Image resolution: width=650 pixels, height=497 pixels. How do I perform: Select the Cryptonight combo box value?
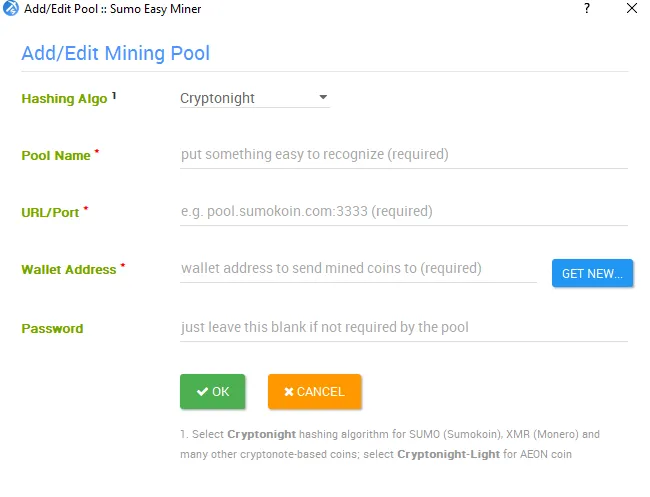(255, 98)
